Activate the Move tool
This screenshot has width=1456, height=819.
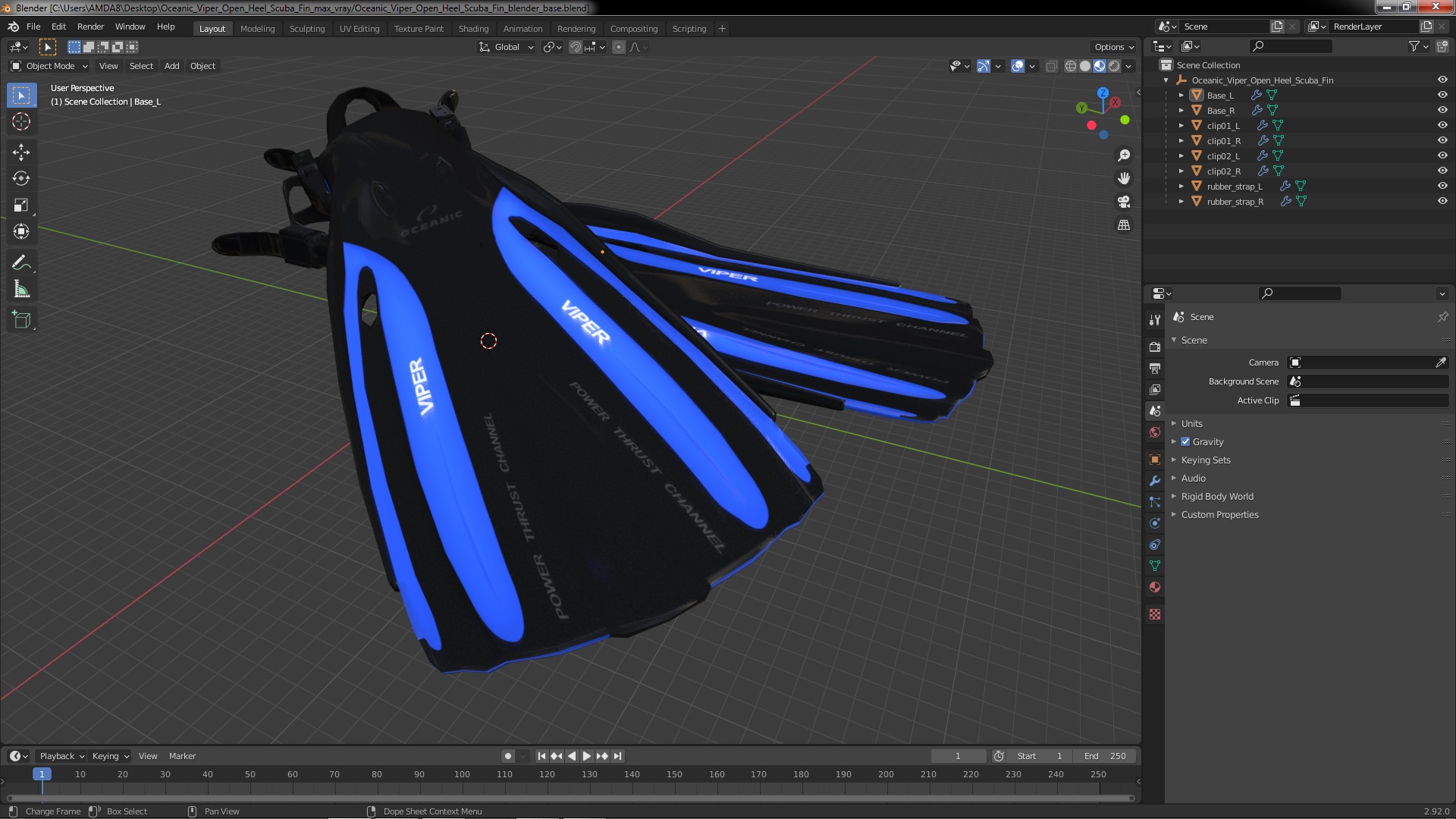[21, 152]
